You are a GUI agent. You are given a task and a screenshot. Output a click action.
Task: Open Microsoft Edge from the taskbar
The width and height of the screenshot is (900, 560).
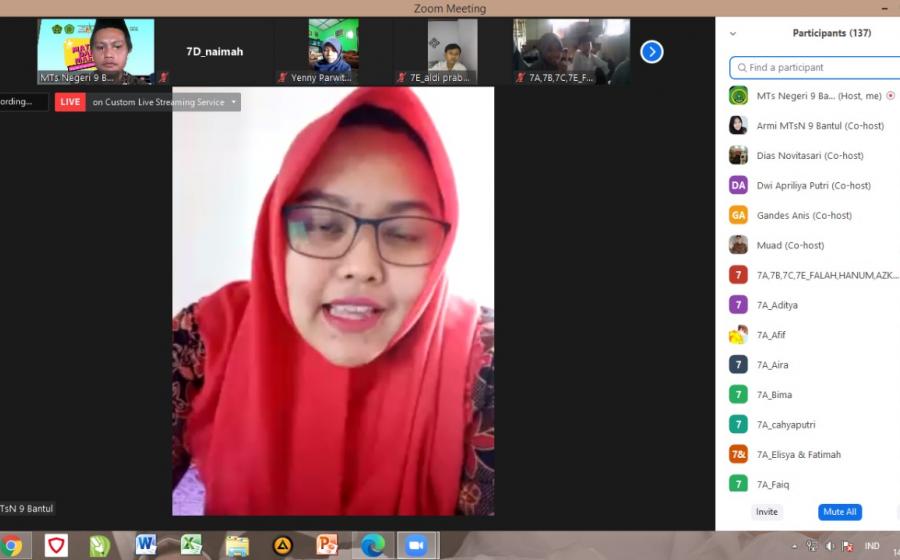click(372, 545)
